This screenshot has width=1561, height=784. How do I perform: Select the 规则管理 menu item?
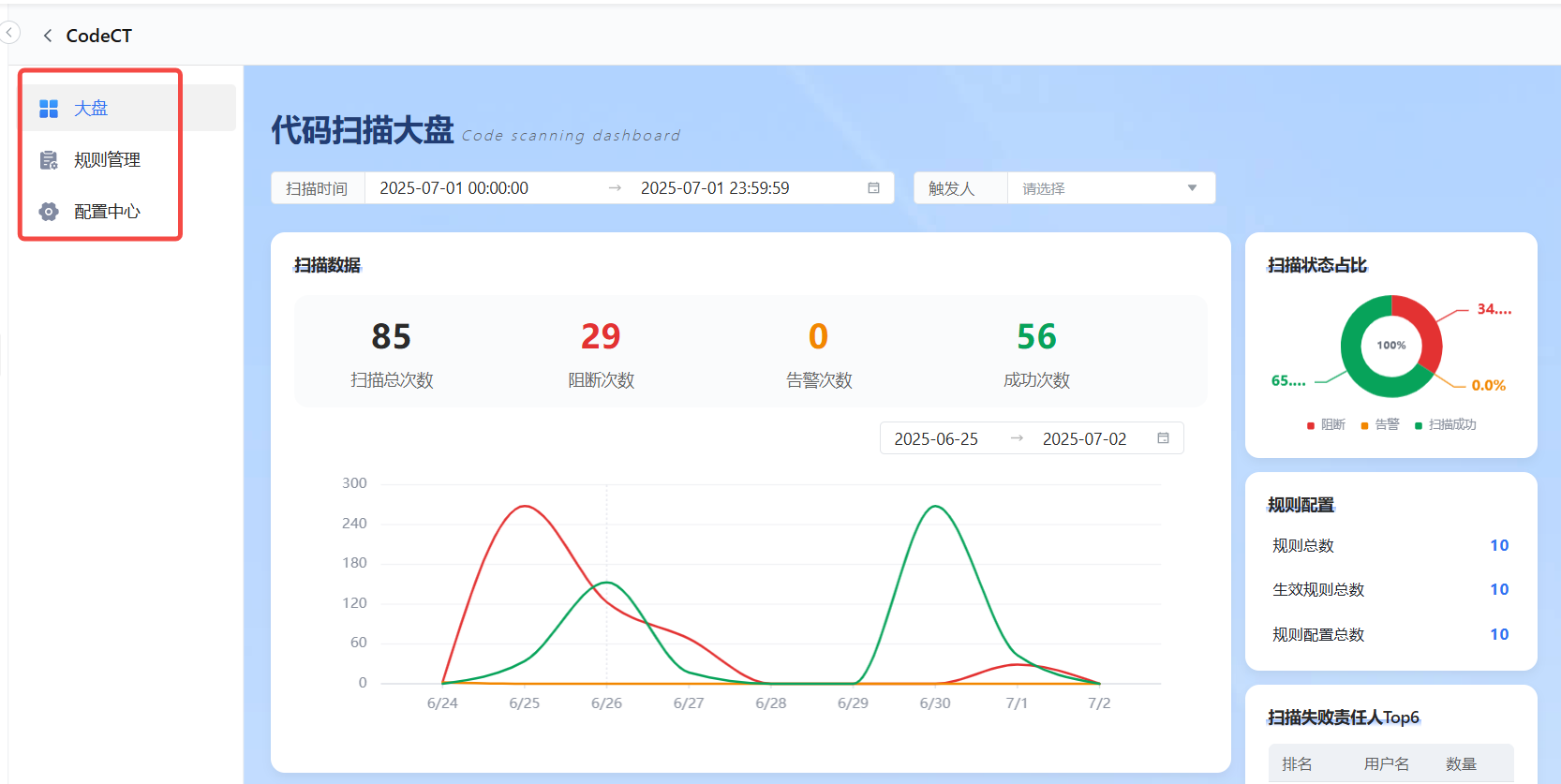tap(107, 160)
